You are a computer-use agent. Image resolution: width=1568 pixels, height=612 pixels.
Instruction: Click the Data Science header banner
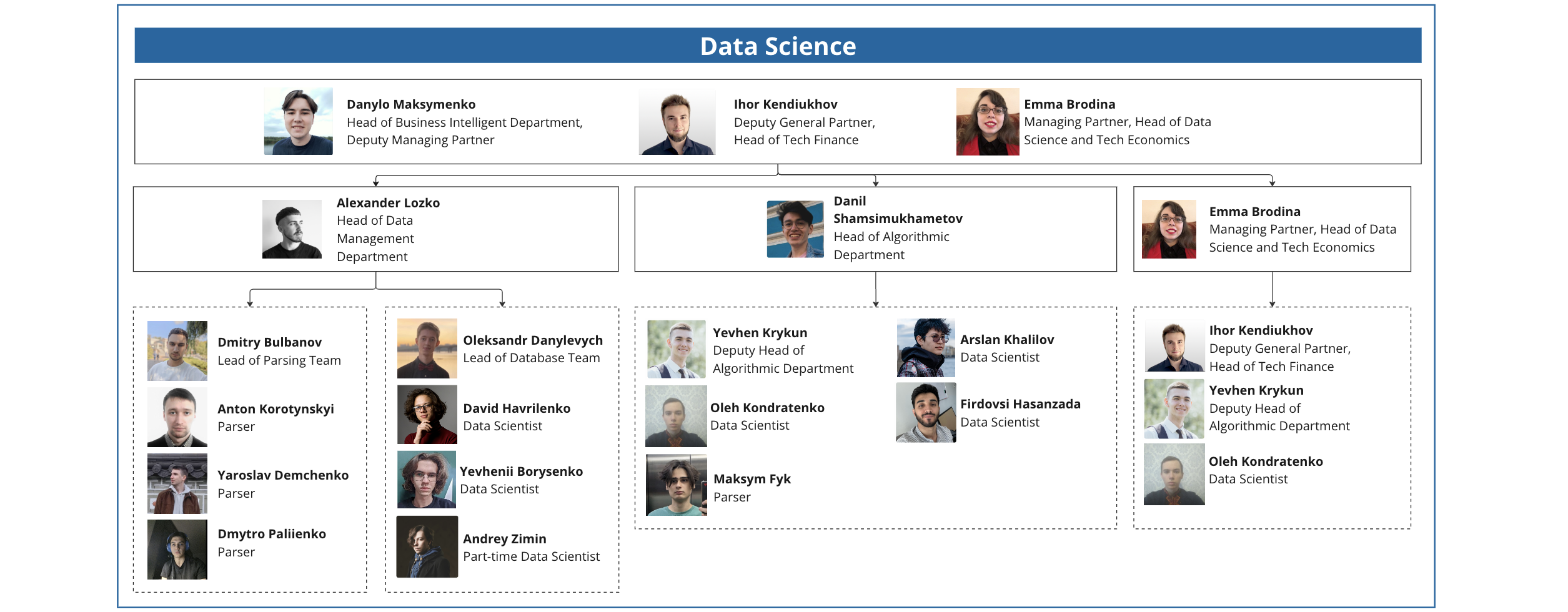pos(778,46)
